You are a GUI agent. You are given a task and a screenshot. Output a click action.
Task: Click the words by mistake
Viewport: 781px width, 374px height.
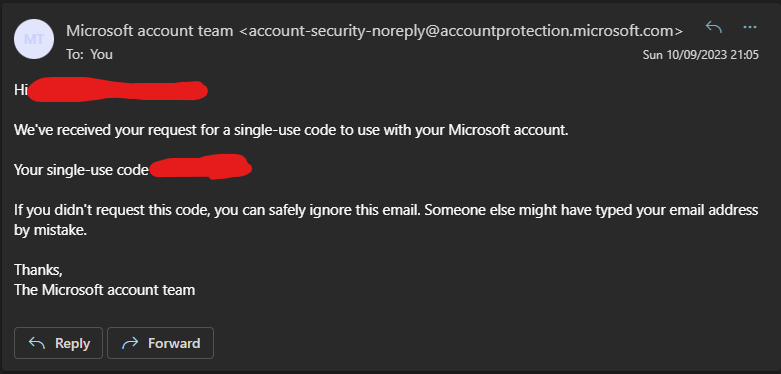click(x=51, y=231)
